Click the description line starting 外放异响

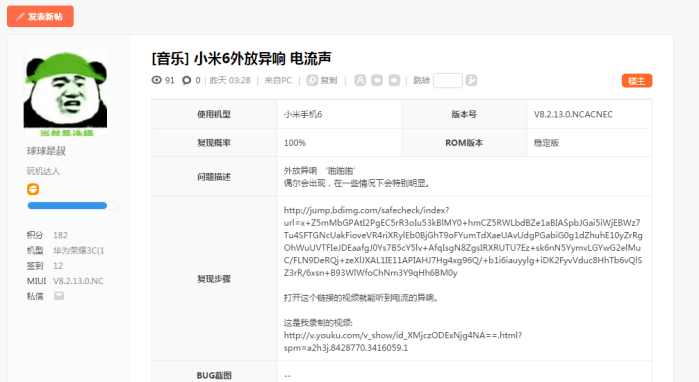(x=319, y=171)
